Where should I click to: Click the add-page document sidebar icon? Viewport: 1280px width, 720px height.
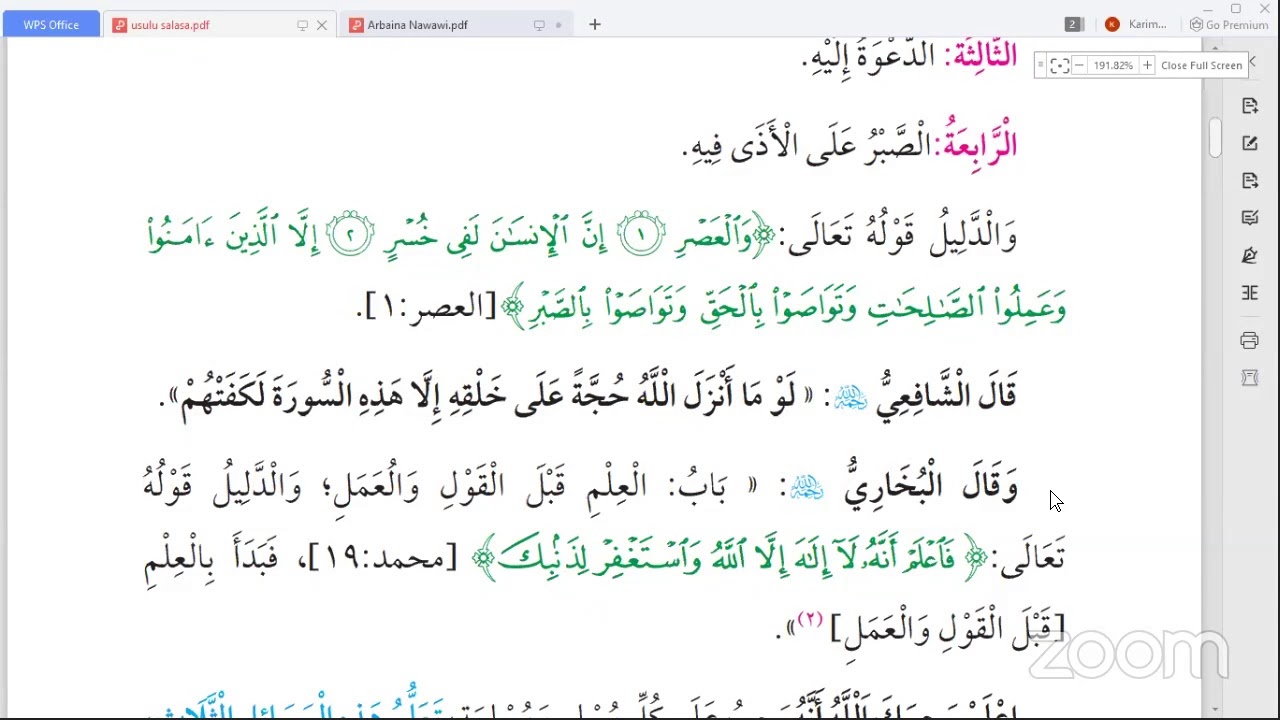[1250, 106]
